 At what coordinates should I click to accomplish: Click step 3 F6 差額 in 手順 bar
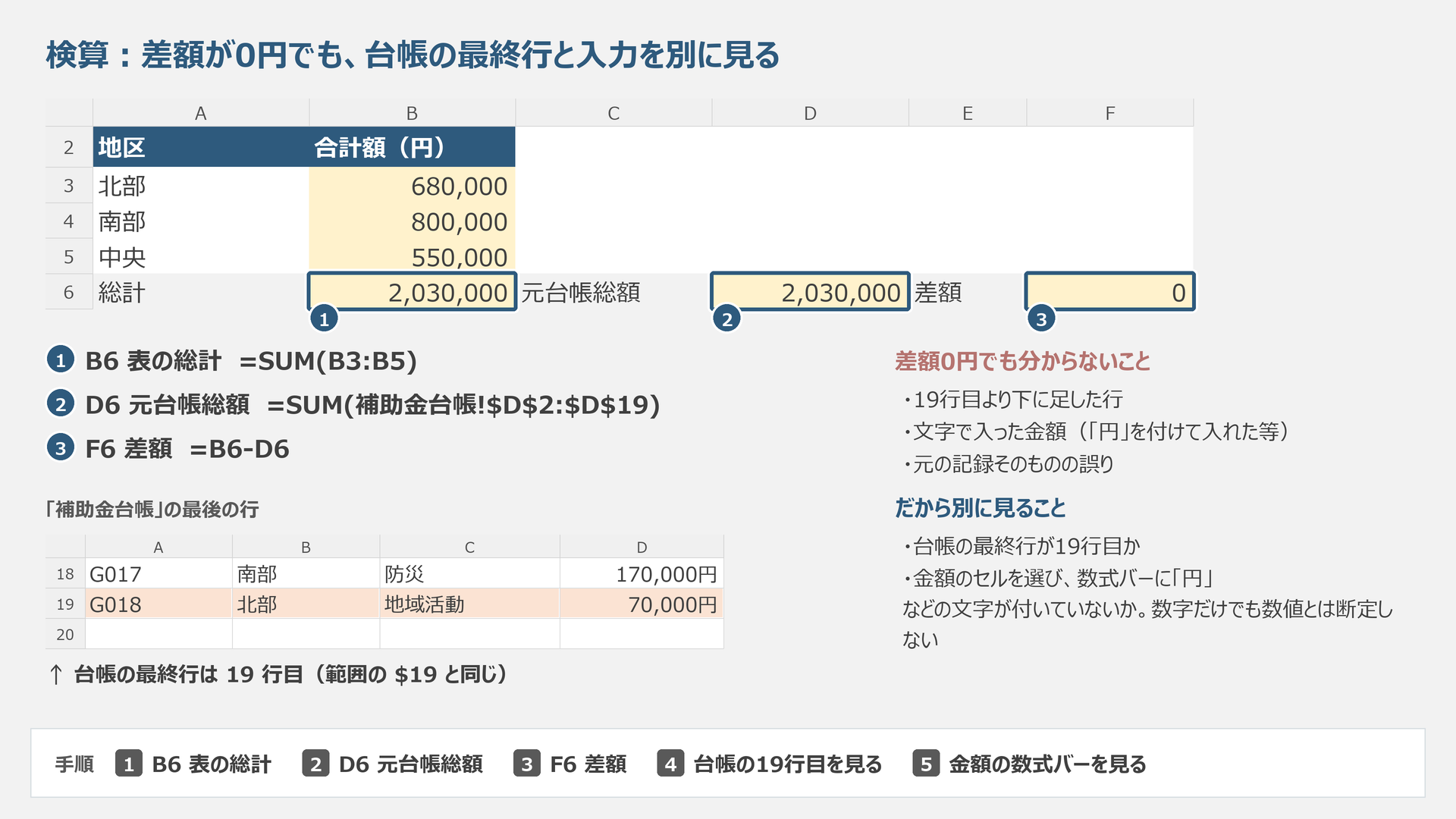coord(570,764)
